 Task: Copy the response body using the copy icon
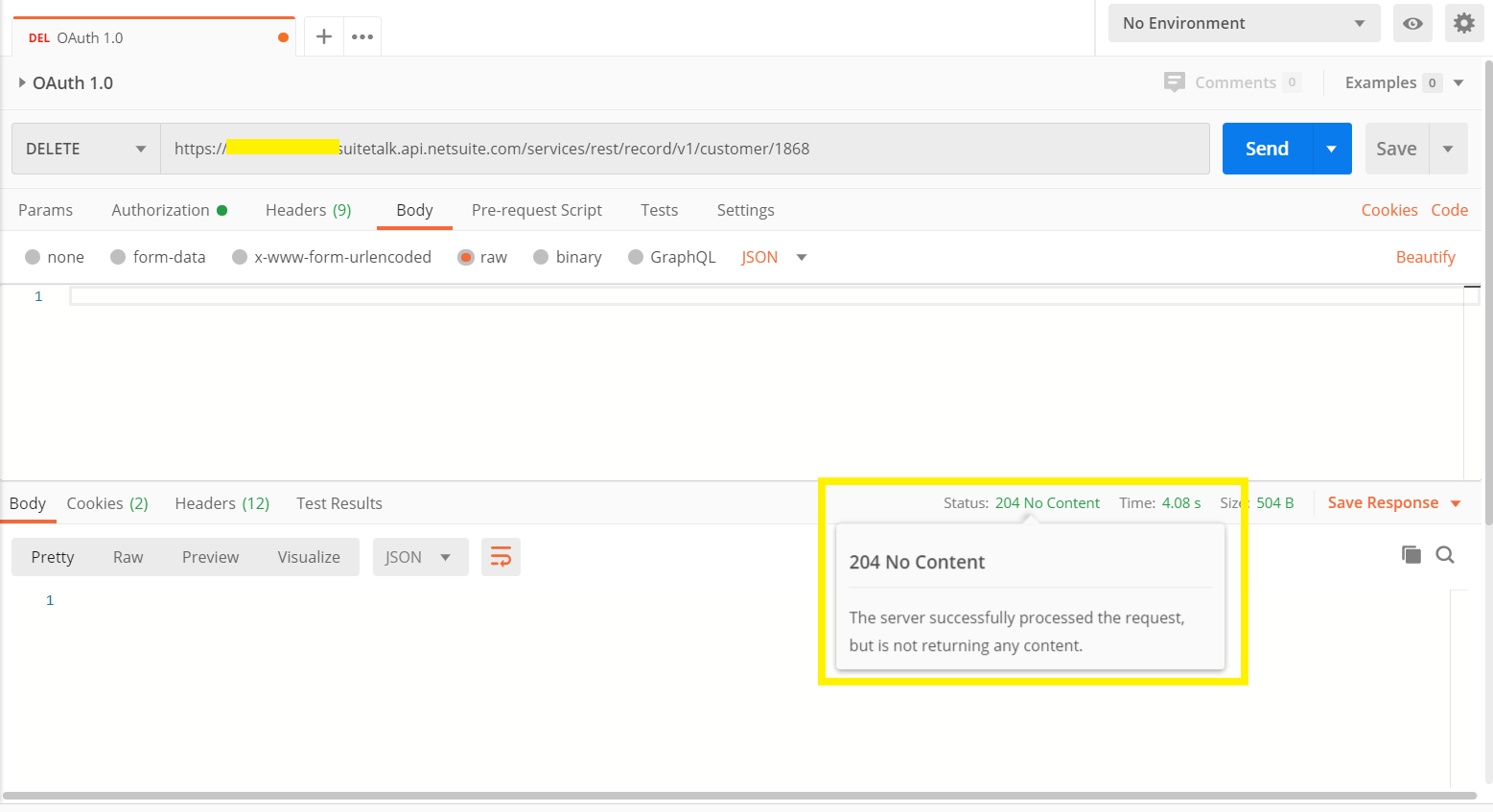[x=1411, y=554]
